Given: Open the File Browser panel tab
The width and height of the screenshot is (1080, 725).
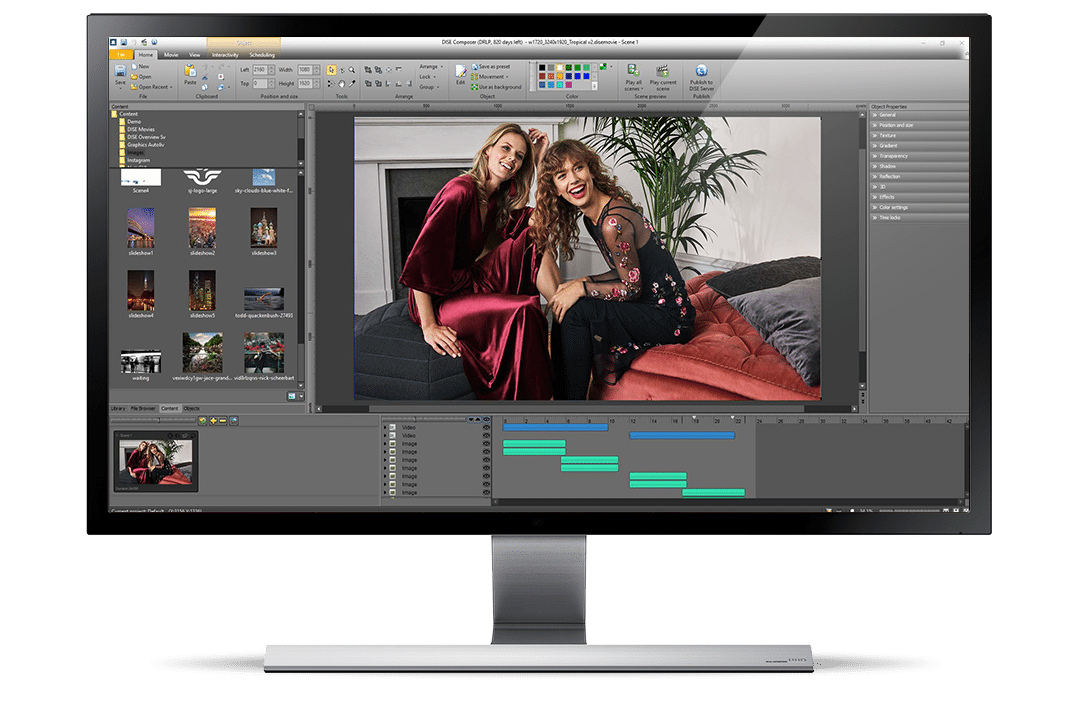Looking at the screenshot, I should tap(144, 408).
